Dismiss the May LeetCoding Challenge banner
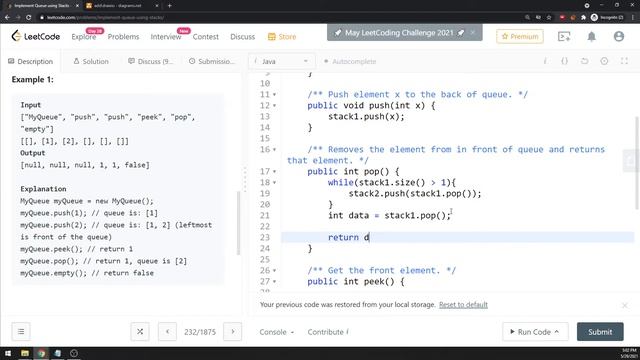This screenshot has width=640, height=360. click(473, 32)
